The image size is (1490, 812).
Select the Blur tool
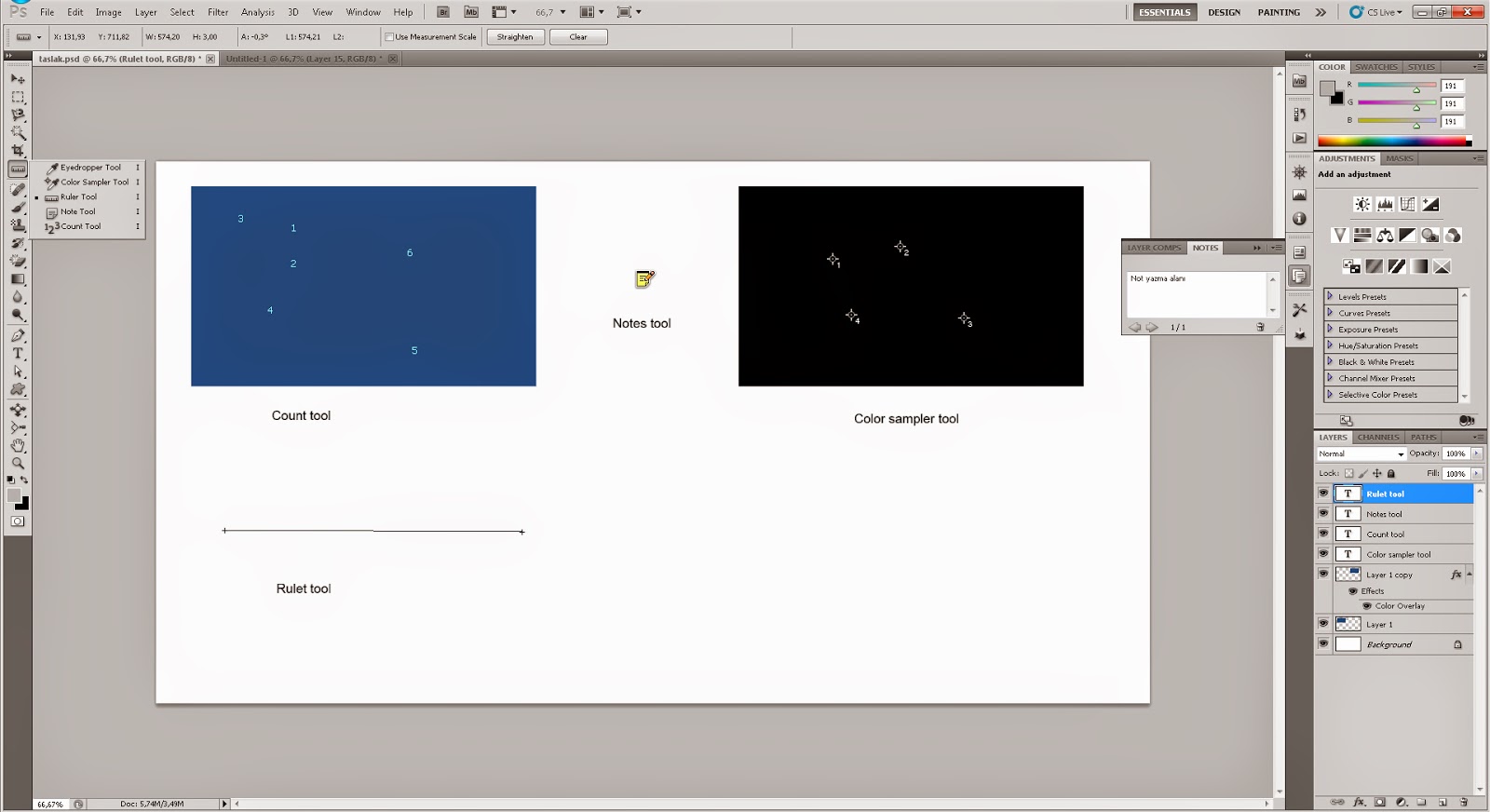[18, 296]
